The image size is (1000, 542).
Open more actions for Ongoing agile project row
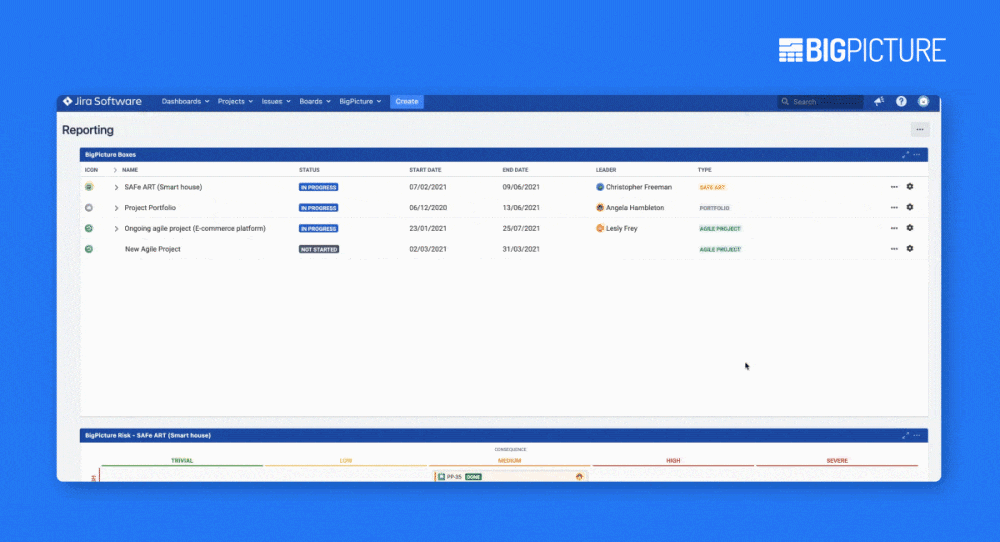894,228
